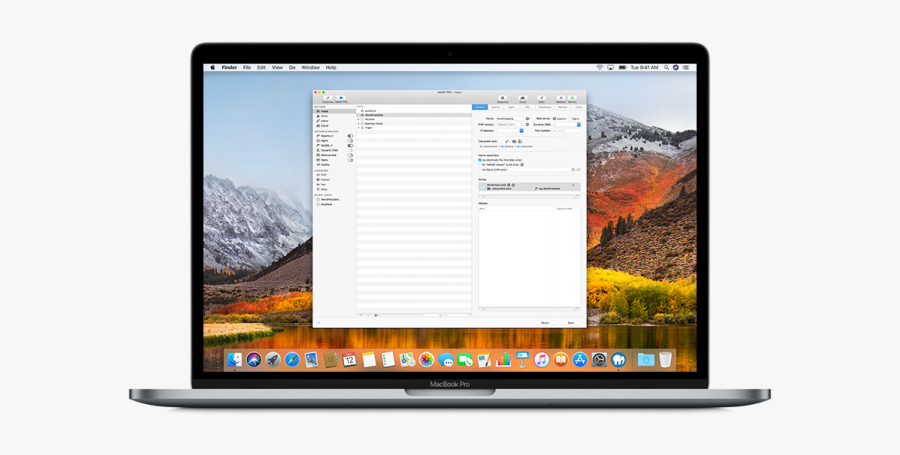Open Snapshots from the toolbar

point(503,99)
